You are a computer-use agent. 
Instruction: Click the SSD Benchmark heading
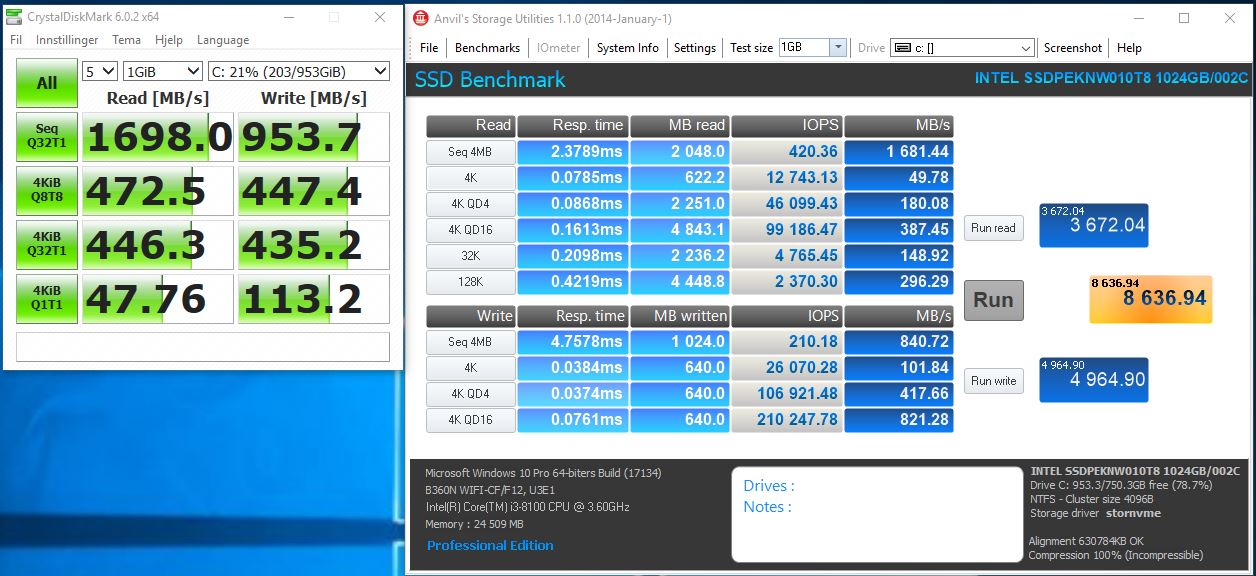pyautogui.click(x=490, y=80)
